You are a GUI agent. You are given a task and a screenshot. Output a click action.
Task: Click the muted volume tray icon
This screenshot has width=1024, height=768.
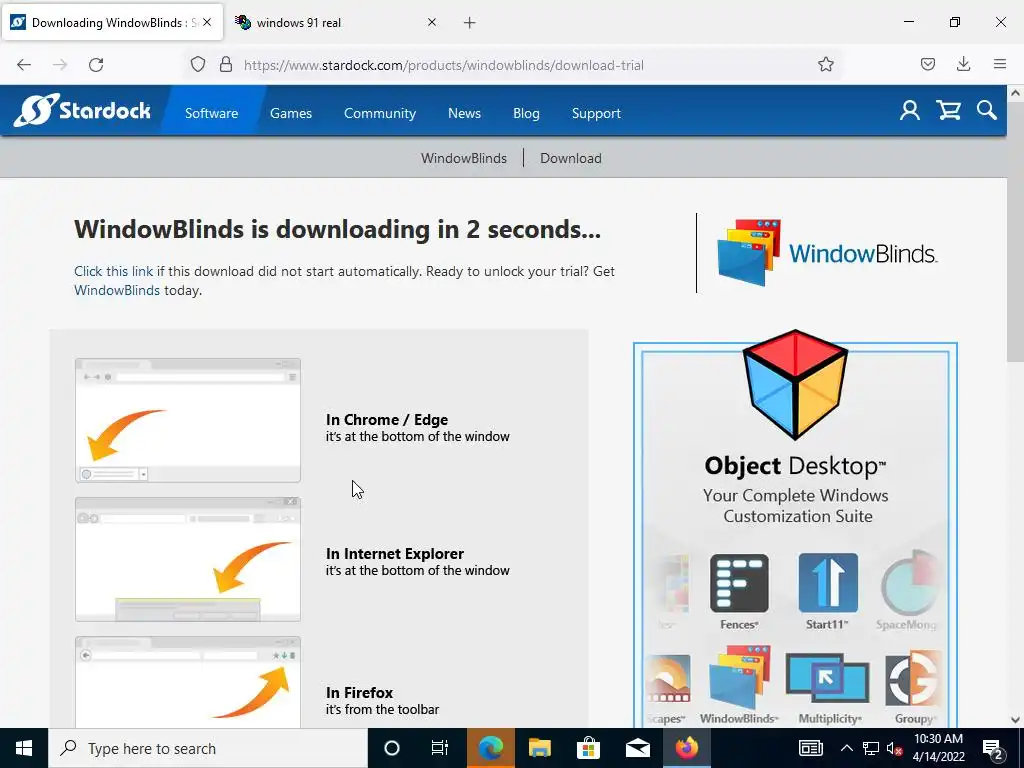pos(894,748)
